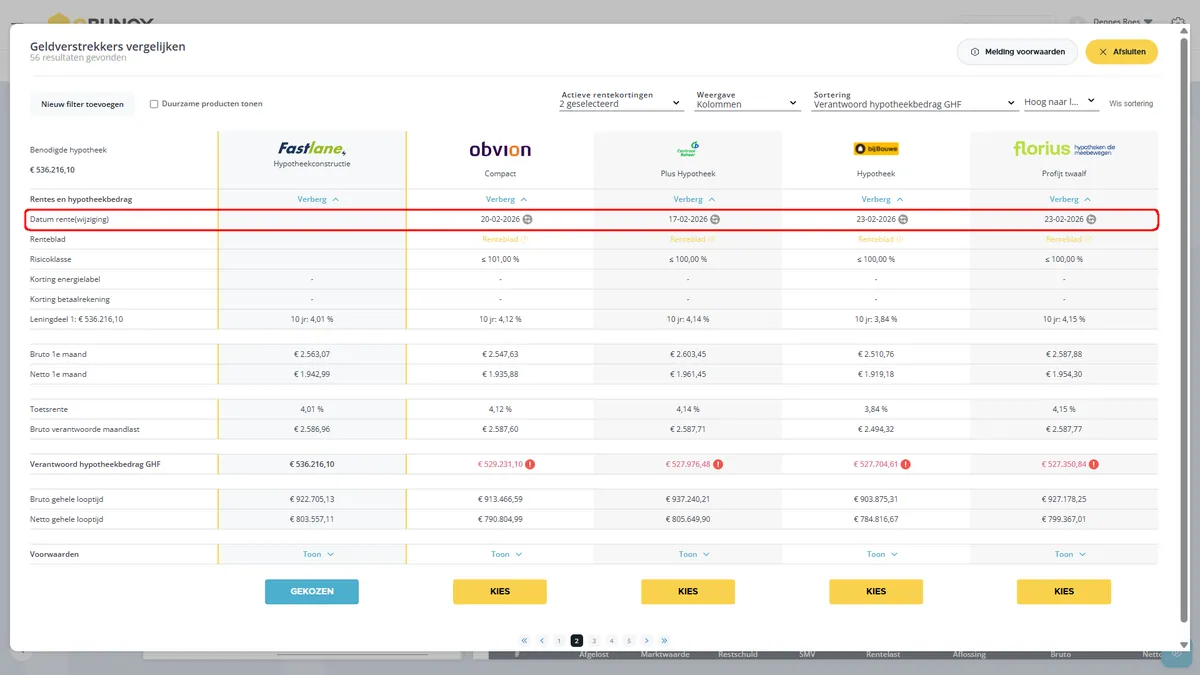1200x675 pixels.
Task: Click the Centraal Beheer logo
Action: point(688,149)
